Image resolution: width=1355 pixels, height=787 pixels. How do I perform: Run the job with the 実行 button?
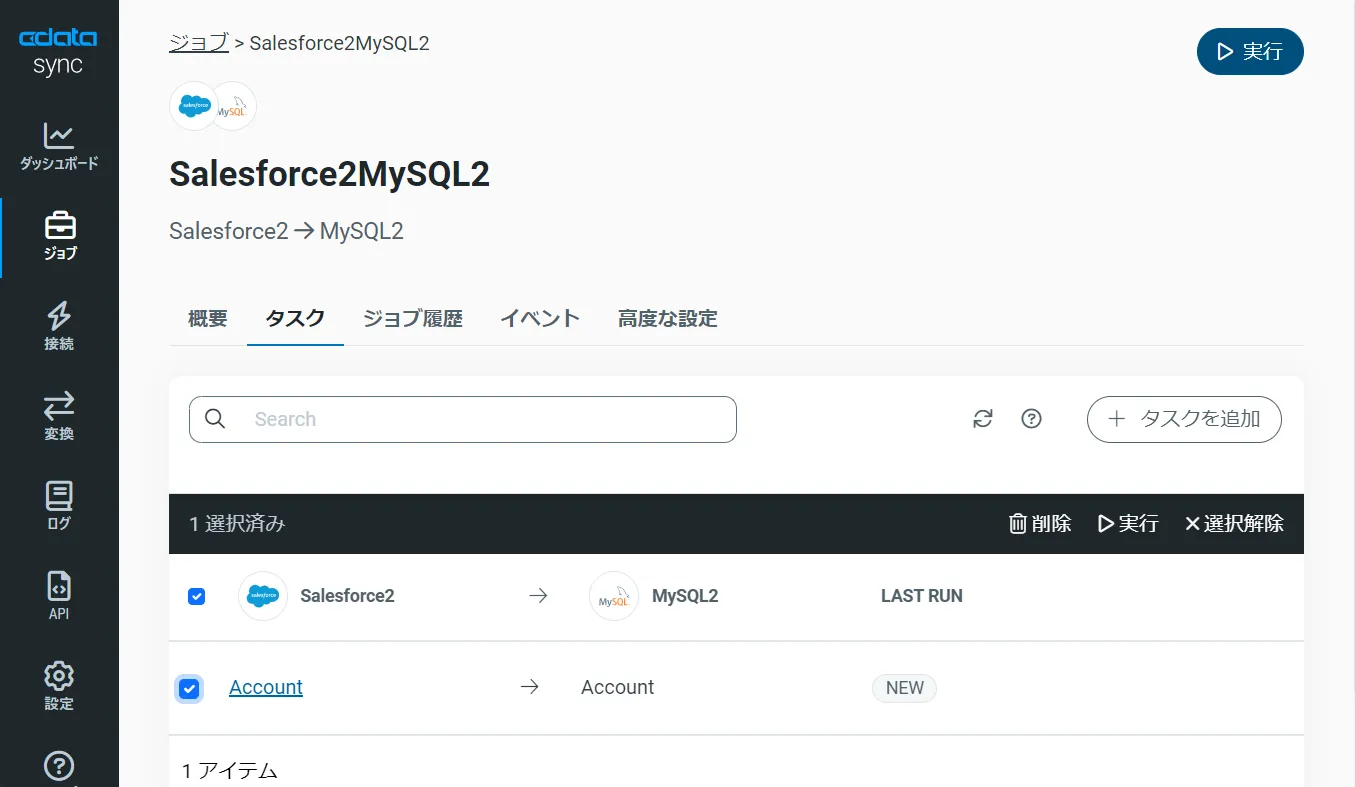1250,51
